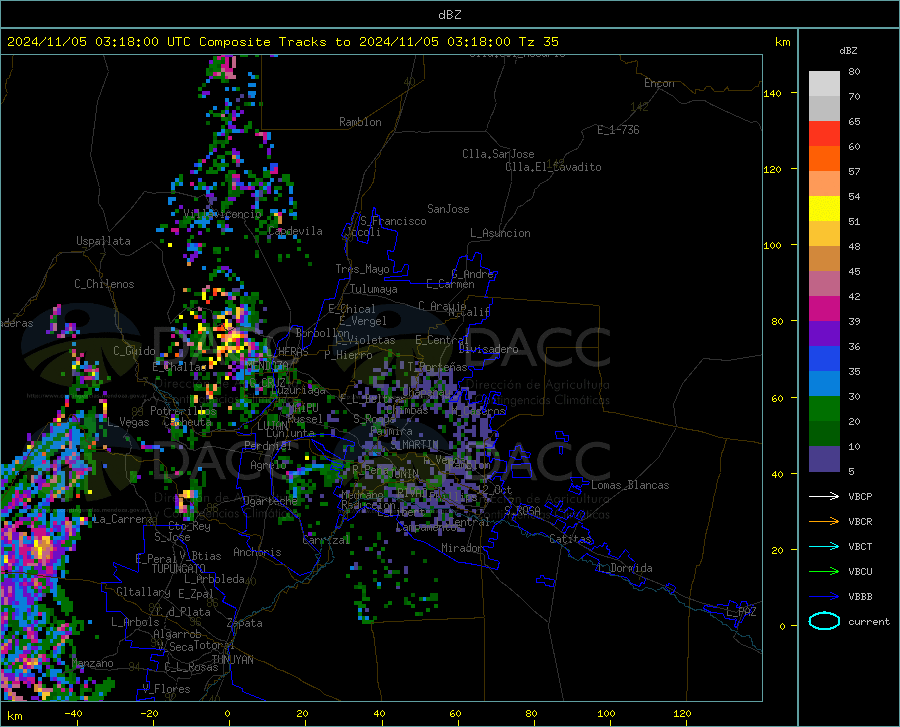Image resolution: width=900 pixels, height=727 pixels.
Task: Click the Tulumaya map label
Action: pyautogui.click(x=373, y=289)
